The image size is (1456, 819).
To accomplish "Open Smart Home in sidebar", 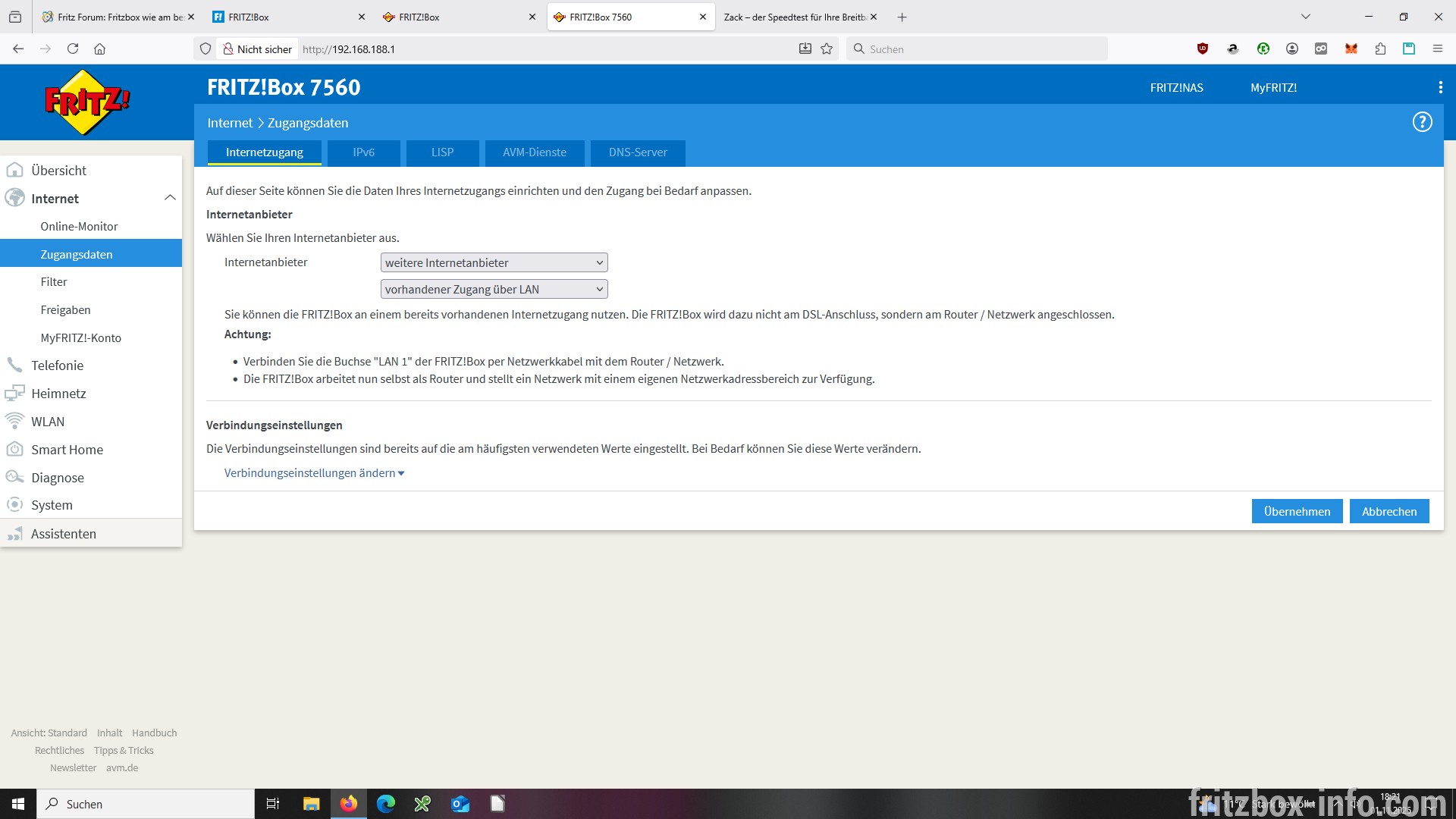I will (91, 450).
